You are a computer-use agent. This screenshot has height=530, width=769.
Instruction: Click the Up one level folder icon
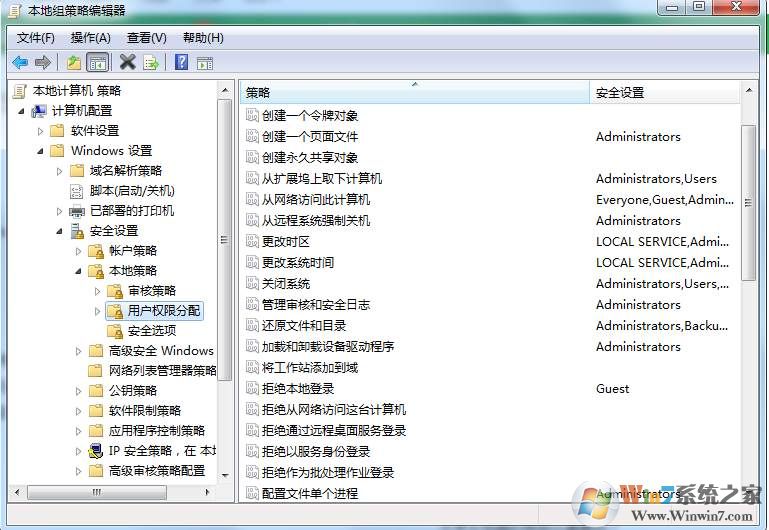click(x=74, y=63)
